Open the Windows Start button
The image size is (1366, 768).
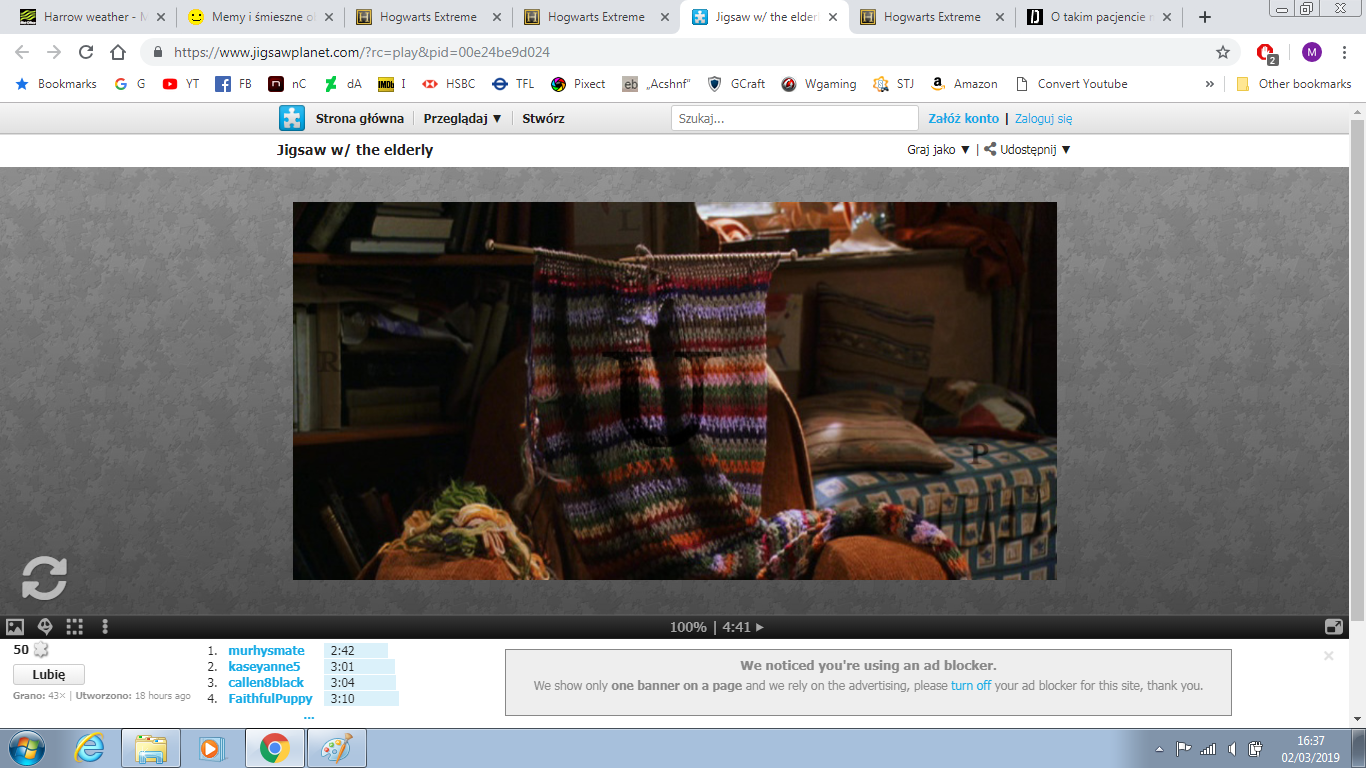coord(27,748)
